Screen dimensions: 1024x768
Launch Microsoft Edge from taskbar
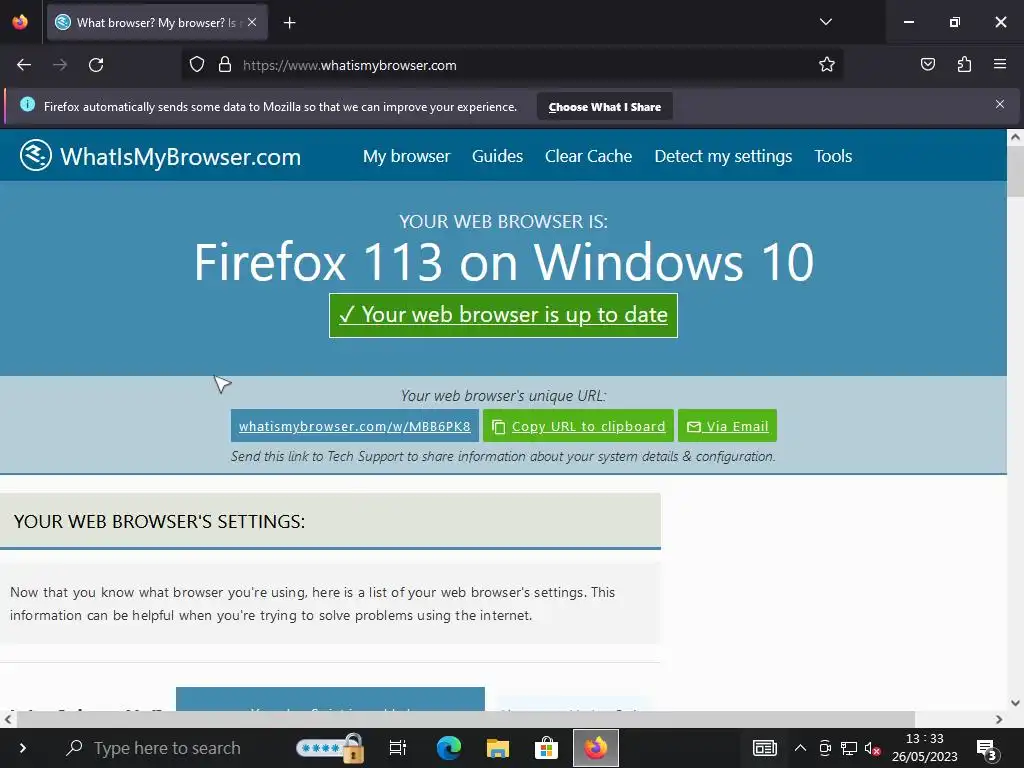(448, 748)
